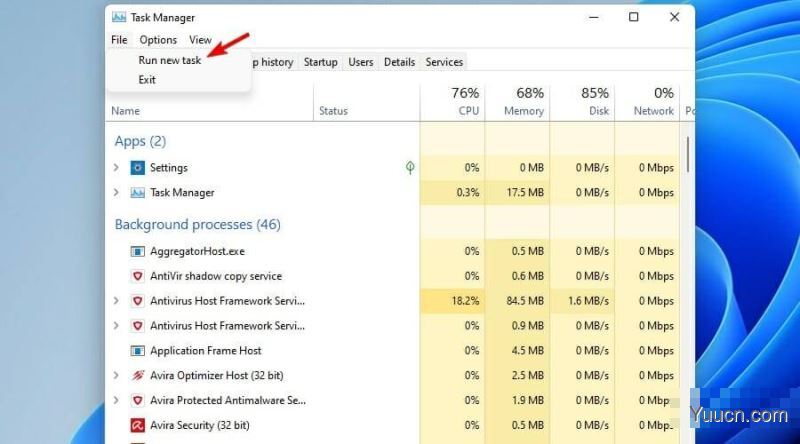Switch to the App history tab
The image size is (800, 444).
pos(273,62)
